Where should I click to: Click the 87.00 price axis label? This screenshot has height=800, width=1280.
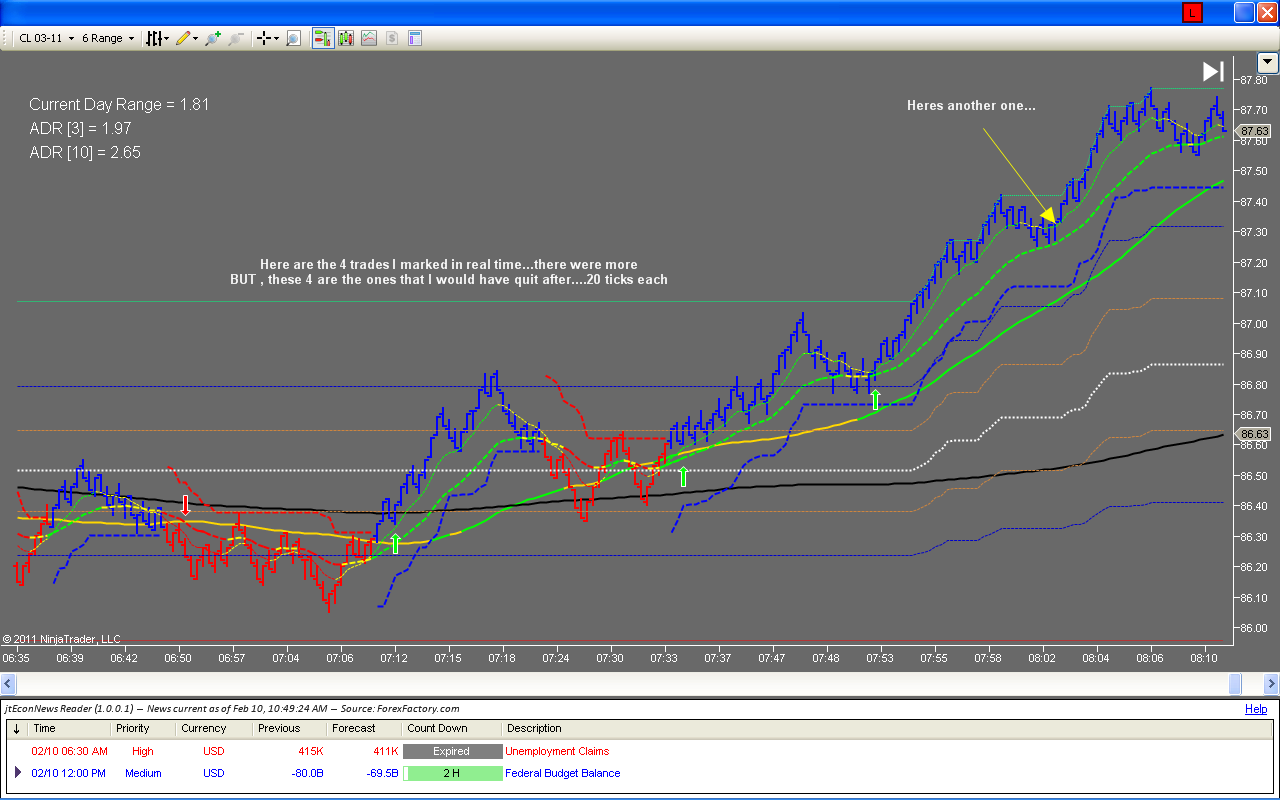[1253, 324]
